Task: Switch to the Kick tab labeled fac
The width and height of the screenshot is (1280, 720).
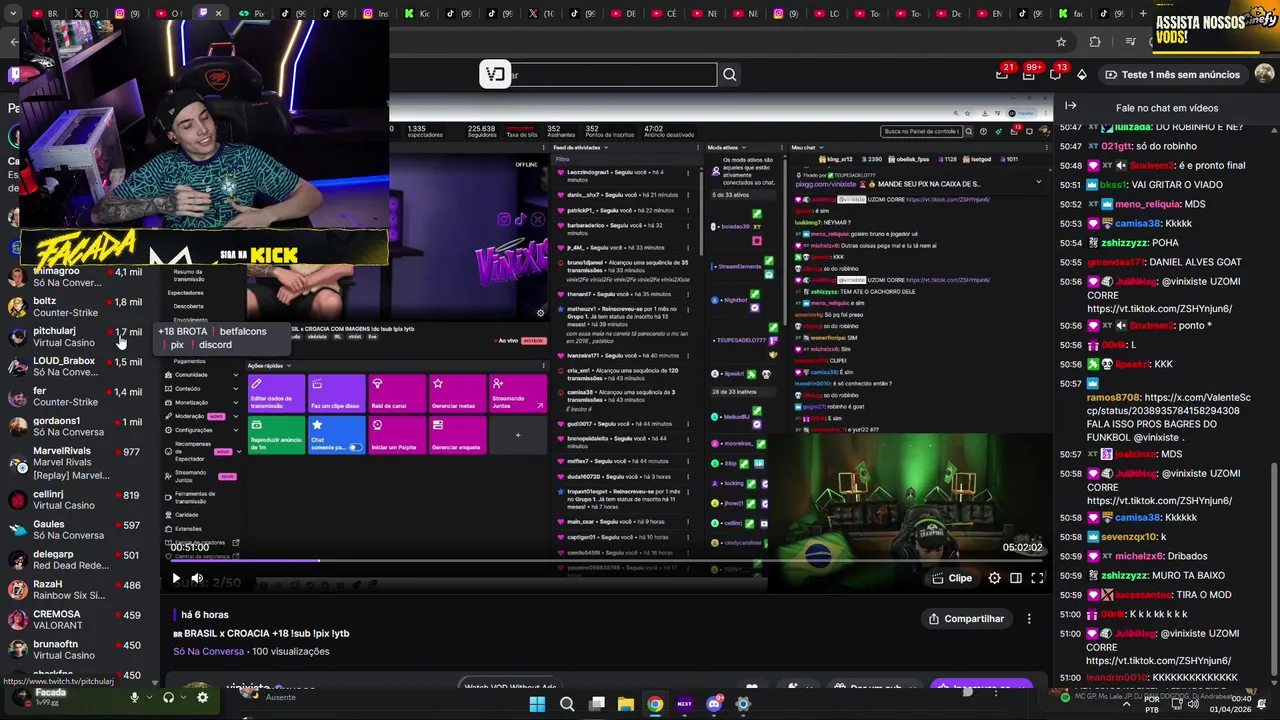Action: tap(1071, 14)
